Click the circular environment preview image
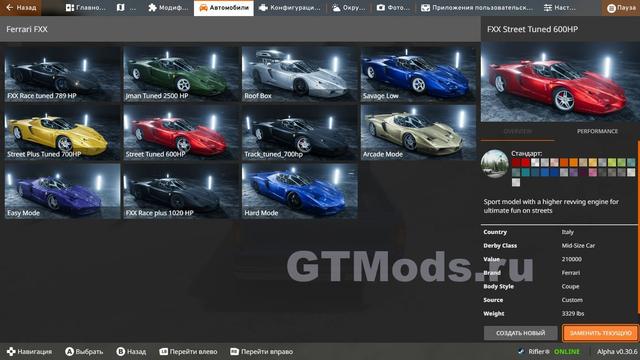Image resolution: width=640 pixels, height=360 pixels. [495, 164]
